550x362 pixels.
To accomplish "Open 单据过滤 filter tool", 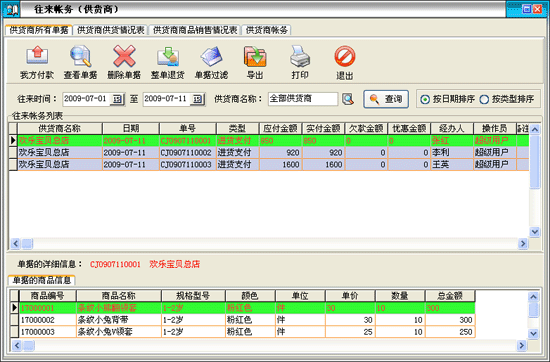I will (212, 56).
